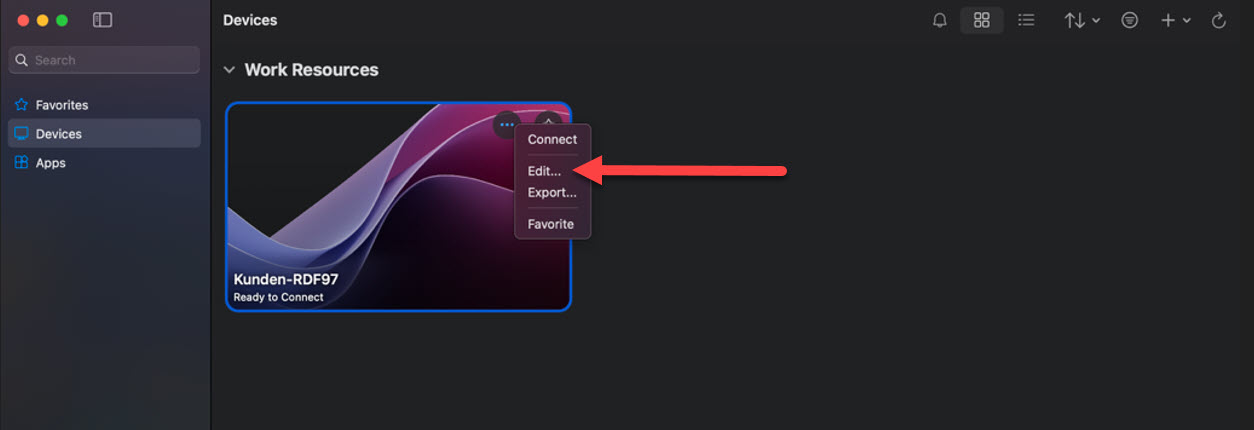Click the search magnifier icon

pos(21,60)
